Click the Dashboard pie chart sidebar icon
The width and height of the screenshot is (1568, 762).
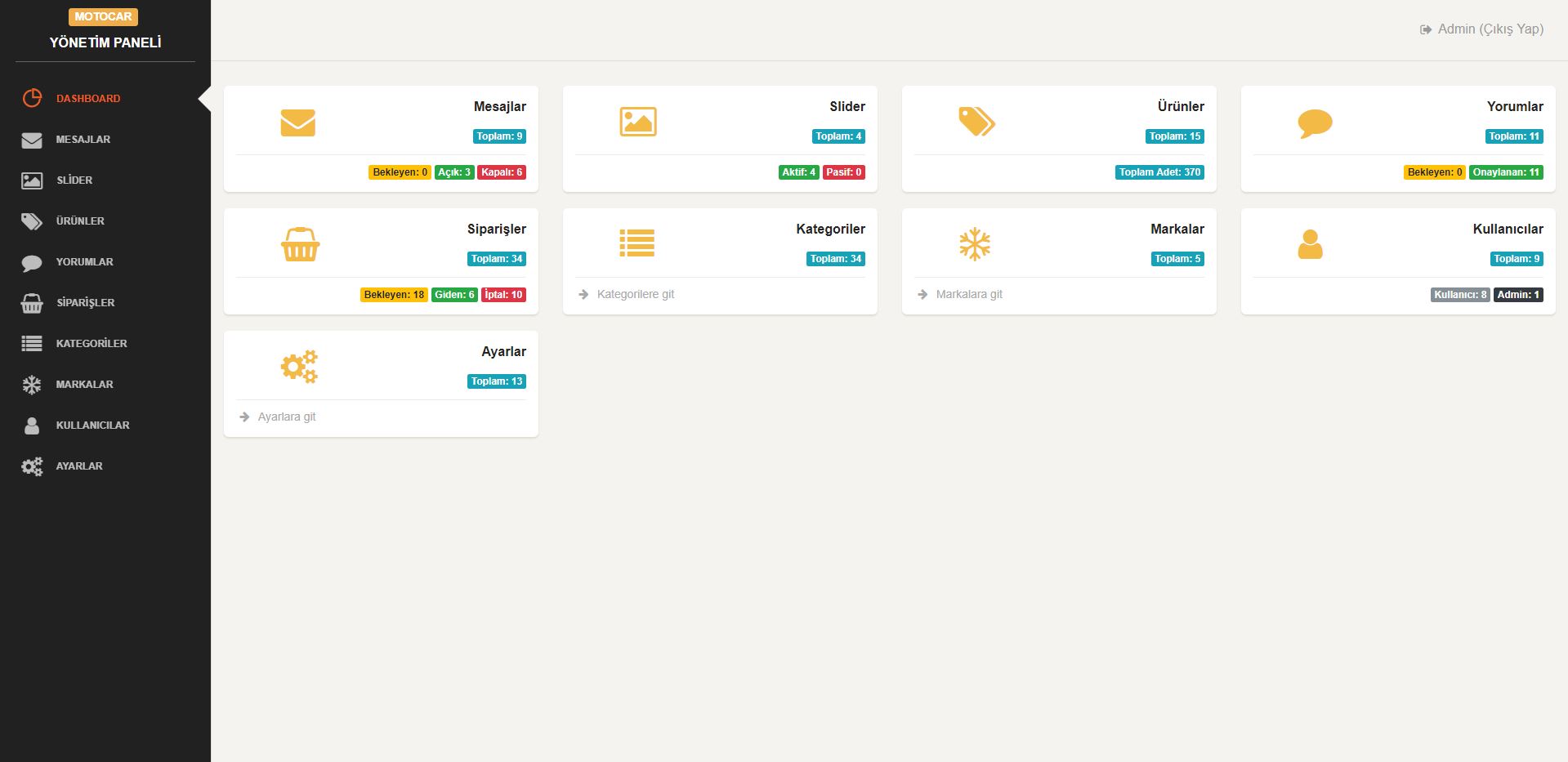point(32,98)
